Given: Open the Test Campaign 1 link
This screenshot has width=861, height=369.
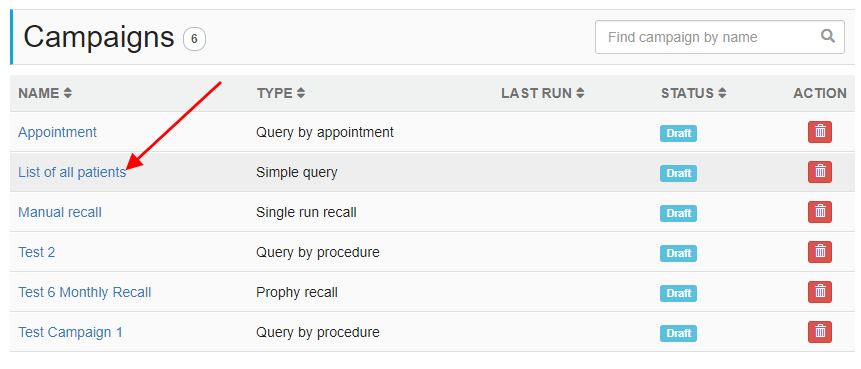Looking at the screenshot, I should tap(70, 332).
